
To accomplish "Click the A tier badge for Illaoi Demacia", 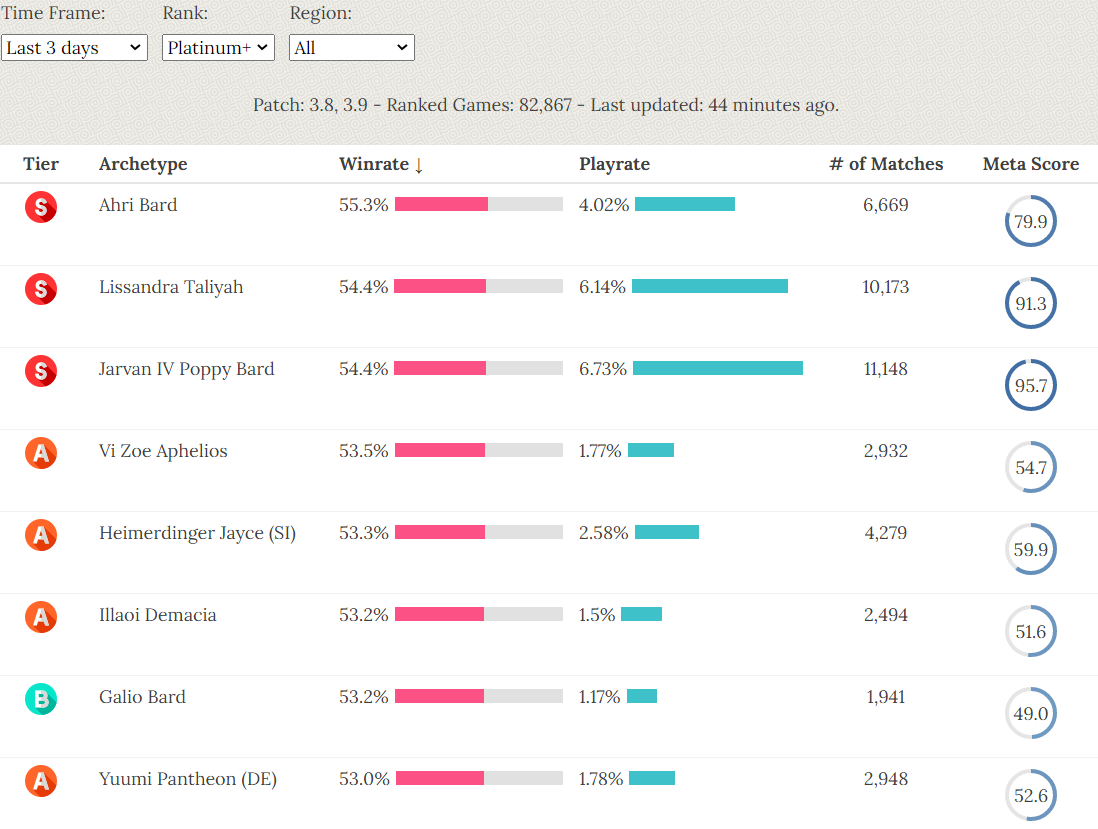I will 41,617.
